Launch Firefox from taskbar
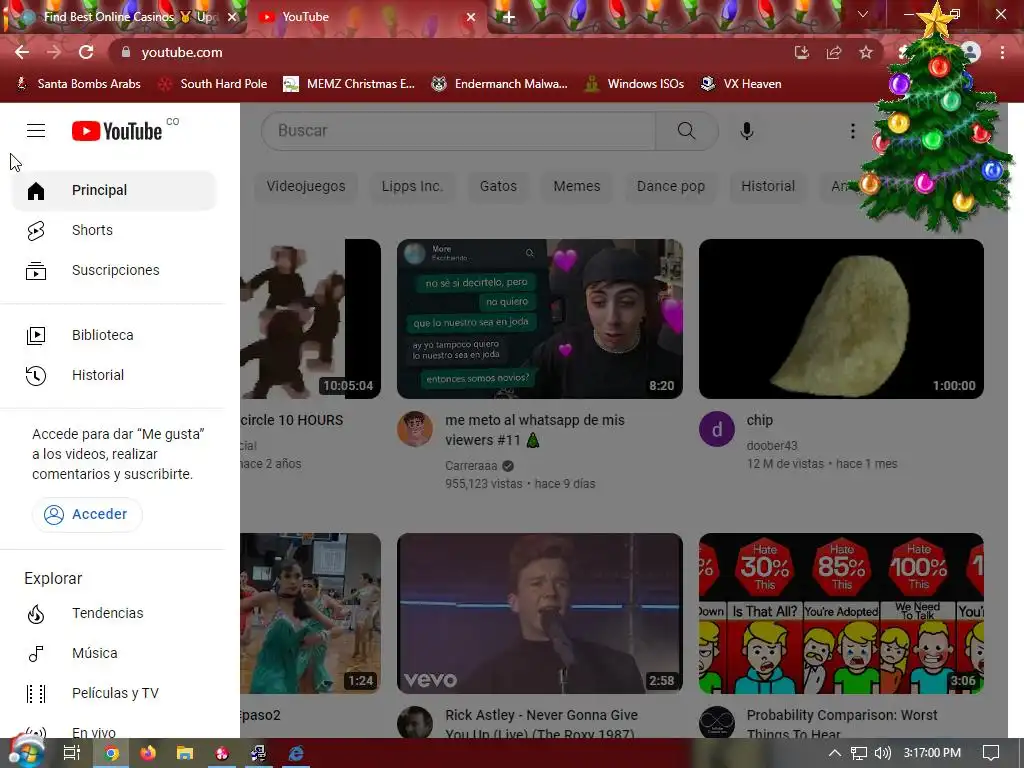Viewport: 1024px width, 768px height. tap(148, 753)
